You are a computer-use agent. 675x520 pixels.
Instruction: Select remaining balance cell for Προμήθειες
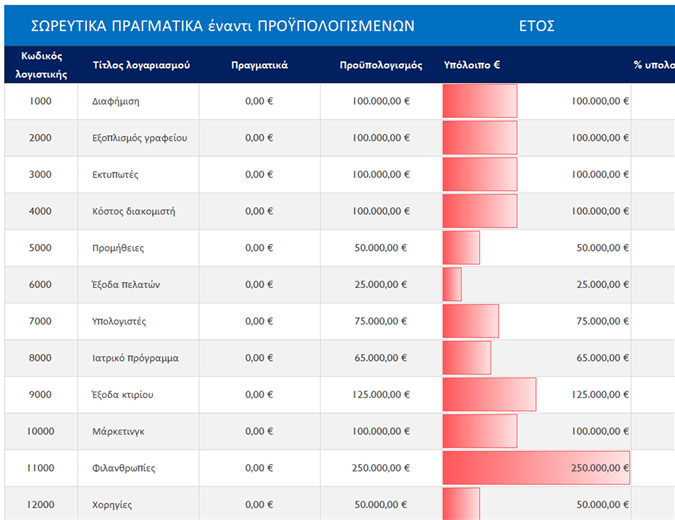(537, 248)
